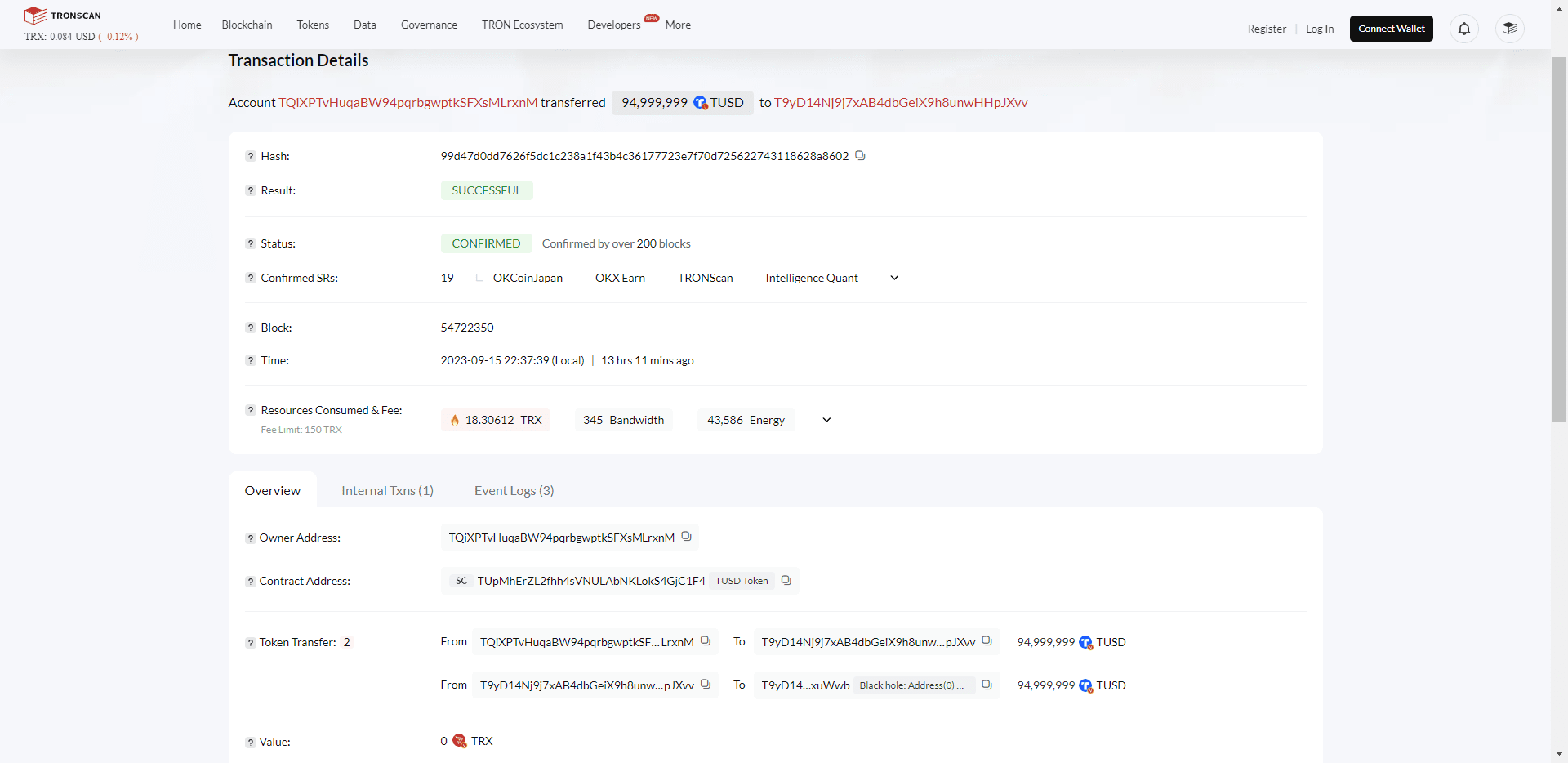Open T9yD14...xuWwb black hole address

tap(805, 685)
